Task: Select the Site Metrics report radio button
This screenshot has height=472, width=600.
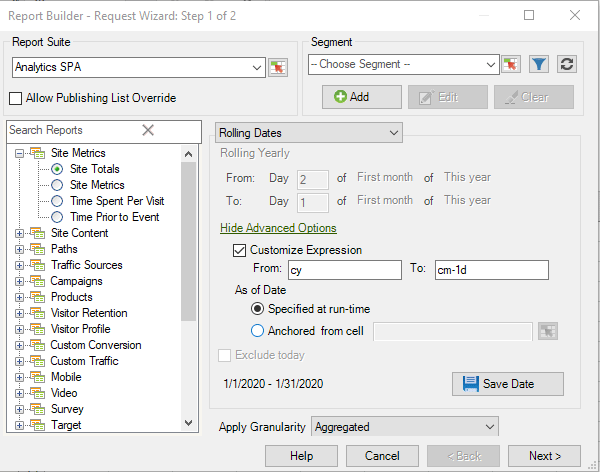Action: click(x=57, y=185)
